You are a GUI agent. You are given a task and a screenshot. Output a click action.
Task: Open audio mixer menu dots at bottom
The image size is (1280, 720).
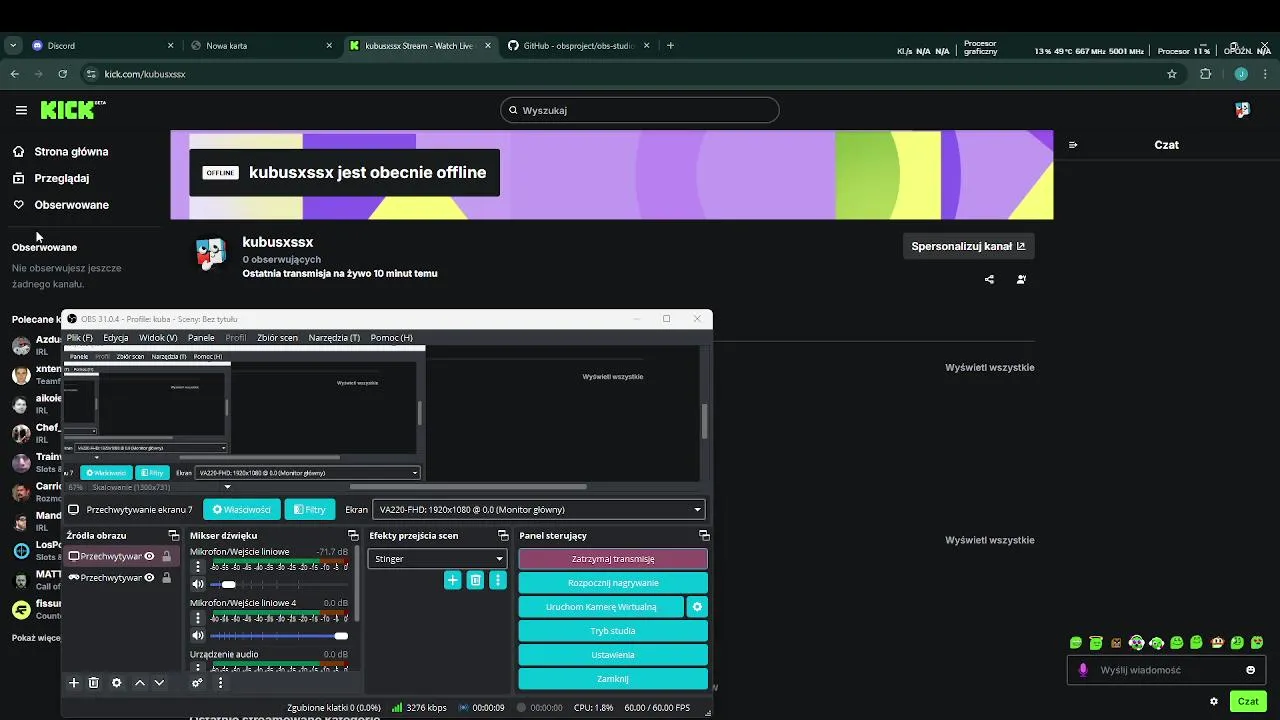pyautogui.click(x=220, y=683)
